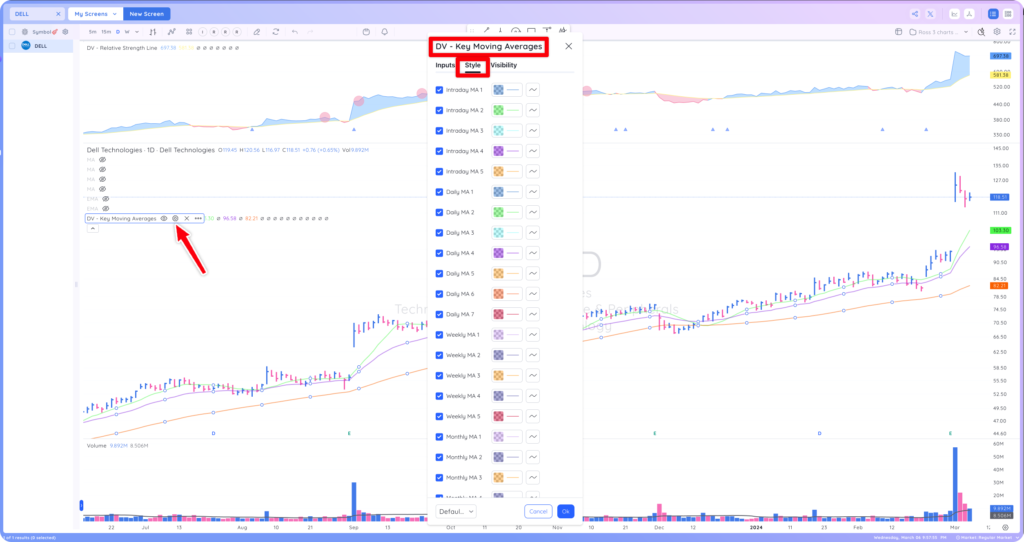
Task: Switch to the Inputs tab
Action: point(445,65)
